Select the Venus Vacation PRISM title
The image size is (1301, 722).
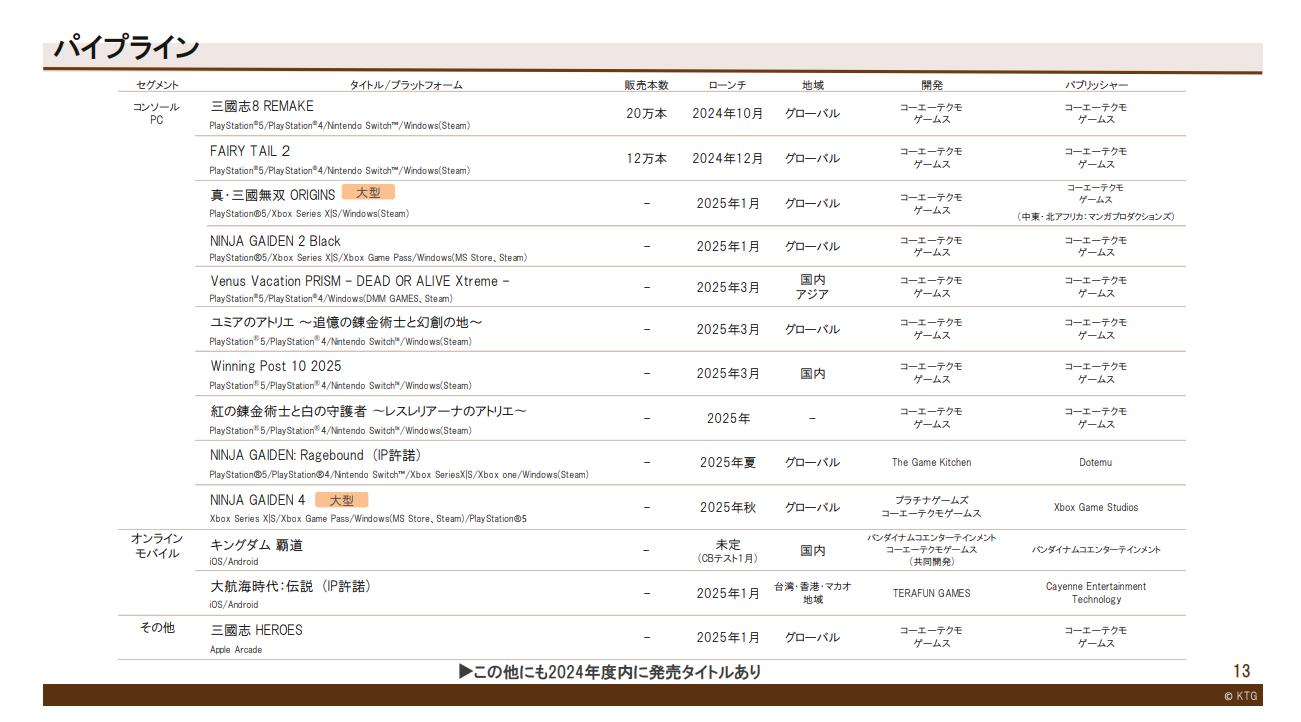point(359,281)
